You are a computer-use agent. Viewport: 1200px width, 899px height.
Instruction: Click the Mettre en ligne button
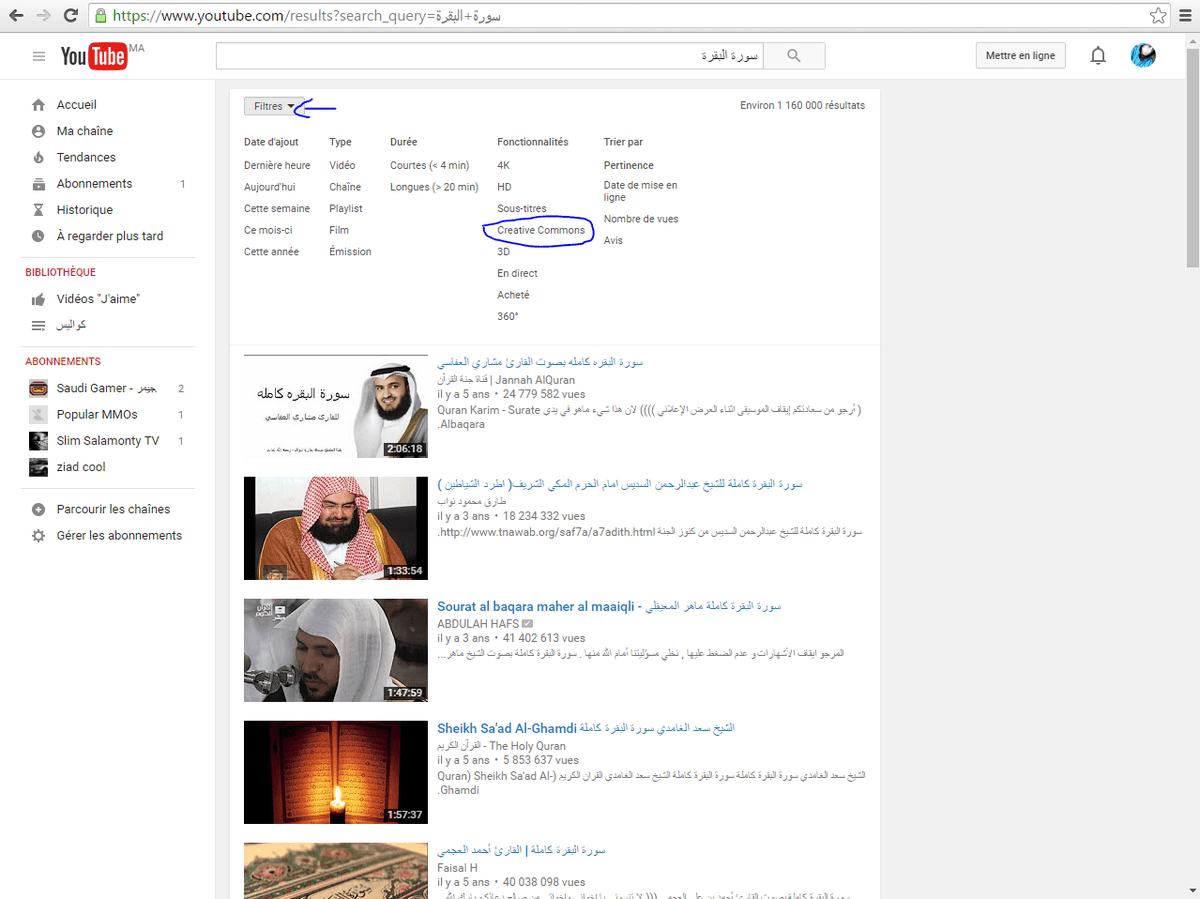click(1020, 56)
